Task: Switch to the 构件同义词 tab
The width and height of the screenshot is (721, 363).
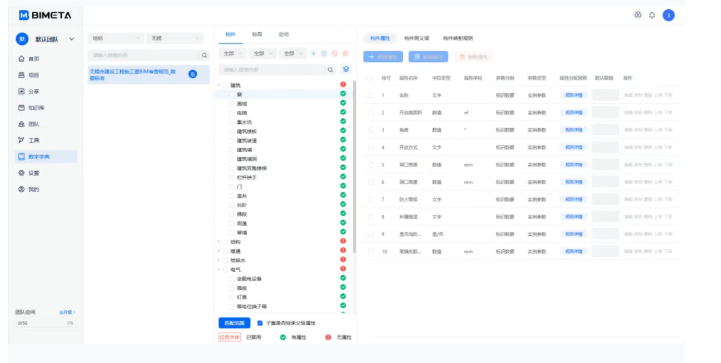Action: click(417, 38)
